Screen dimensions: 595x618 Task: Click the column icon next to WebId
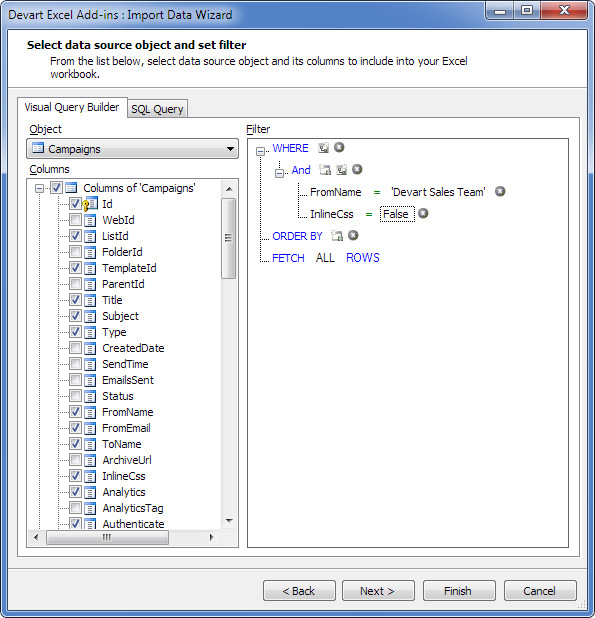[90, 220]
